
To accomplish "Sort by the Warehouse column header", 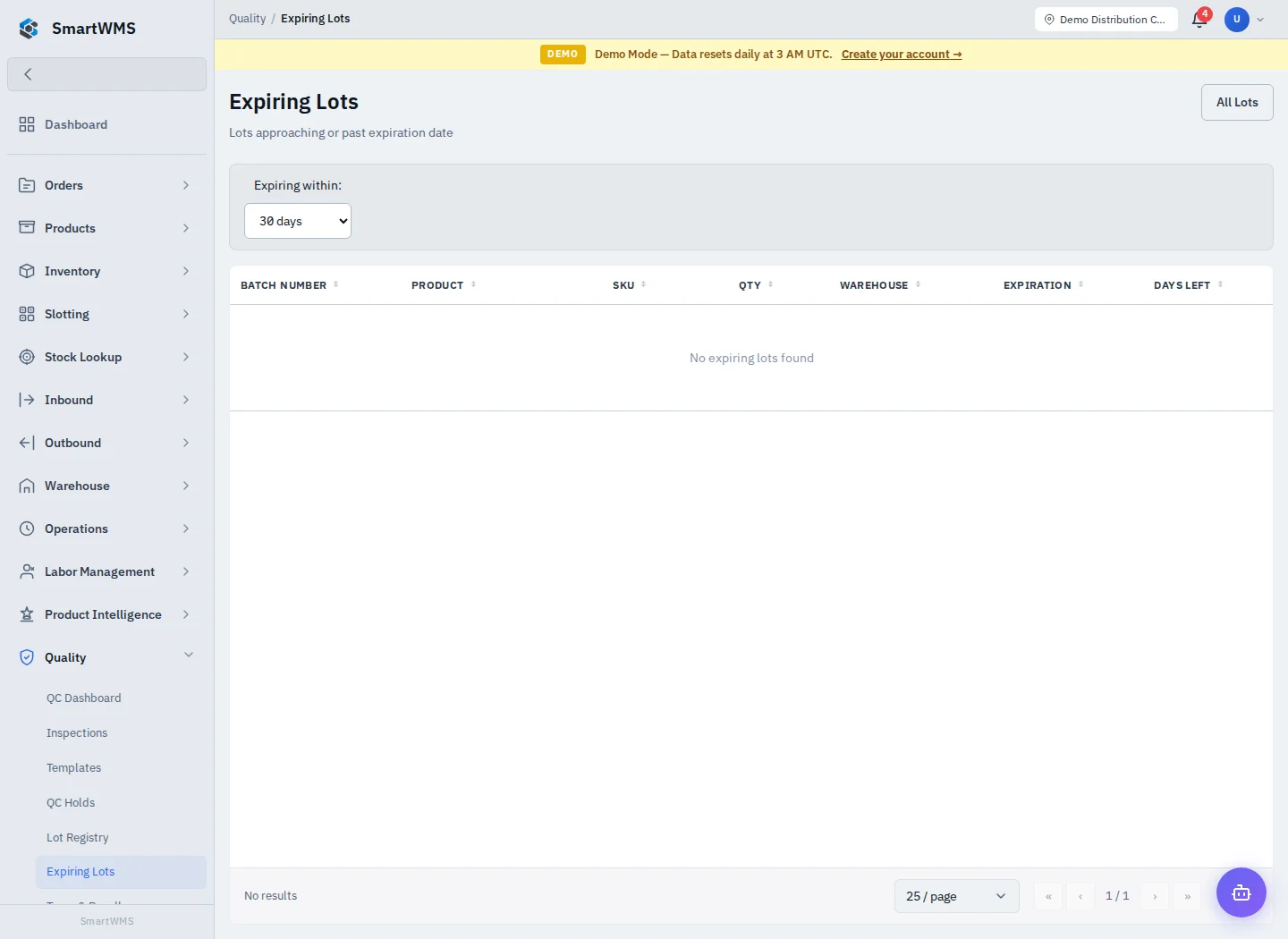I will 880,285.
